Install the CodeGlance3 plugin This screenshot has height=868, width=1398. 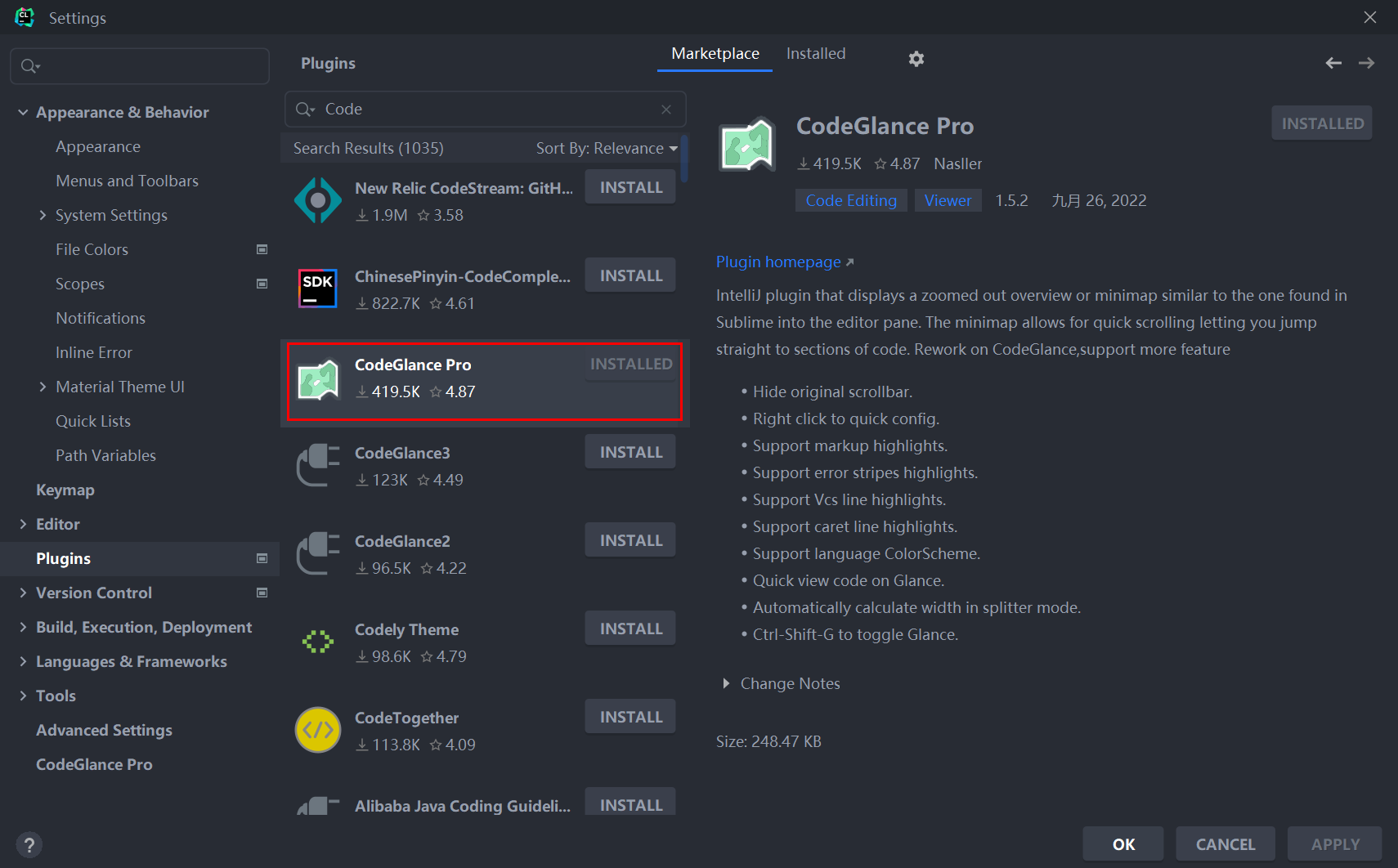tap(630, 451)
